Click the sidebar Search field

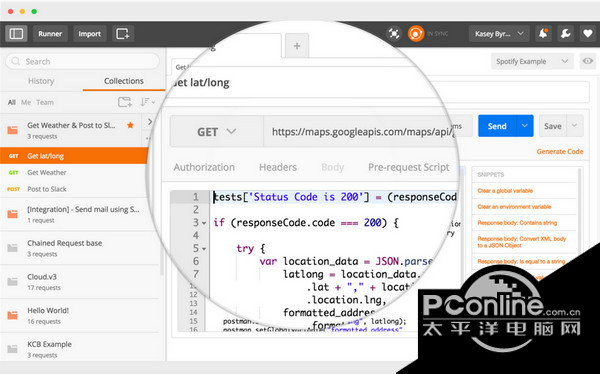tap(82, 61)
